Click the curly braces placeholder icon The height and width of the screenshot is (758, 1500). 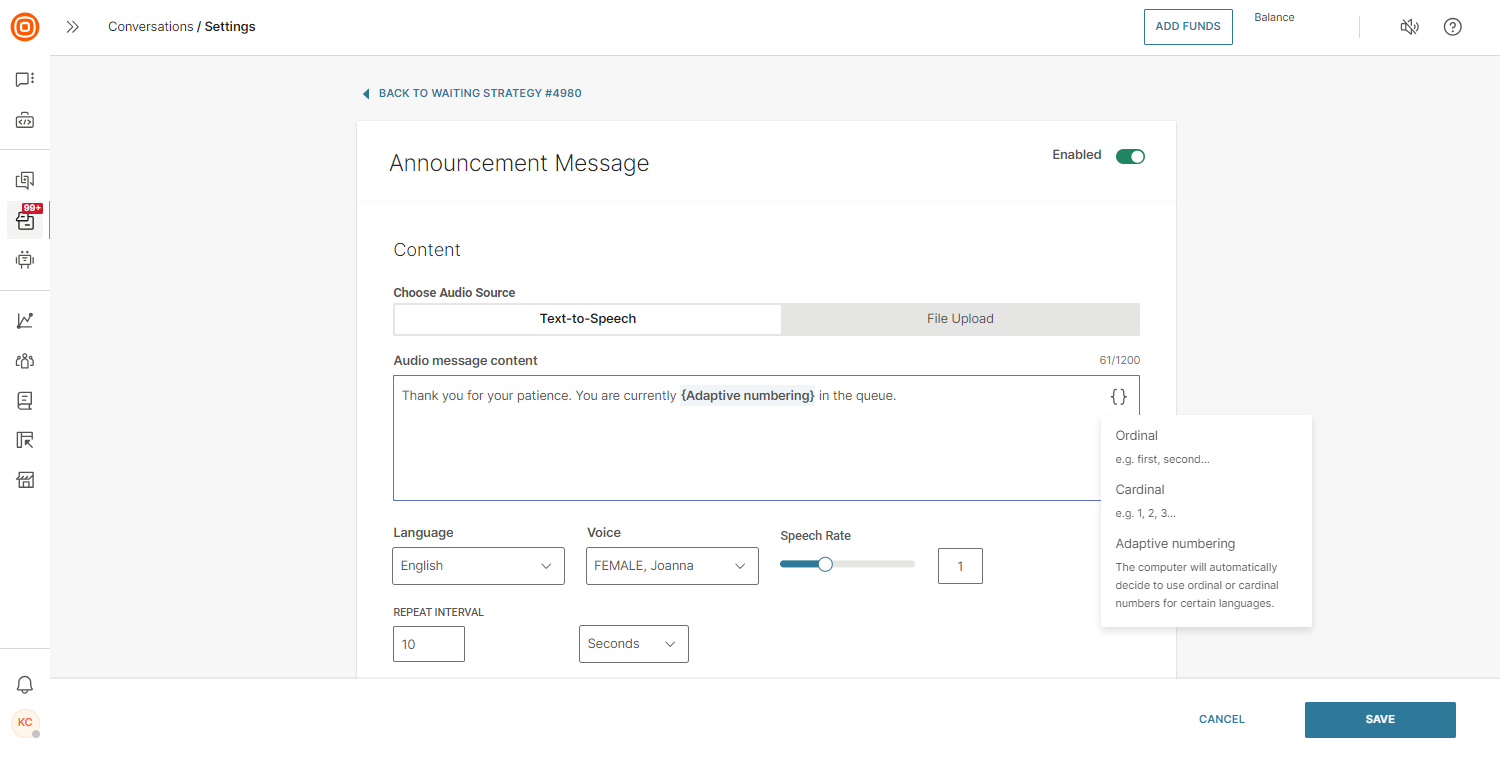(1118, 397)
